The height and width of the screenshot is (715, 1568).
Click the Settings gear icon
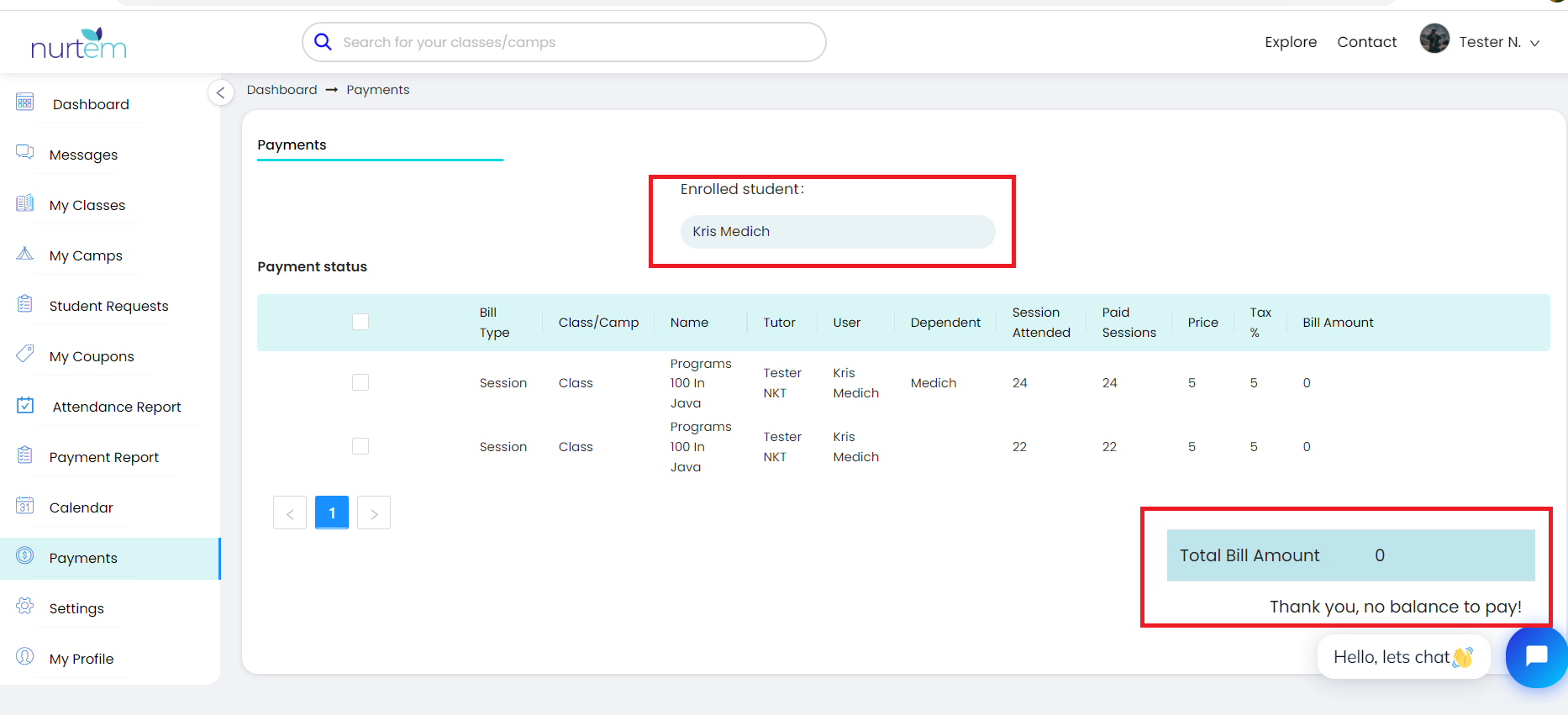point(25,606)
